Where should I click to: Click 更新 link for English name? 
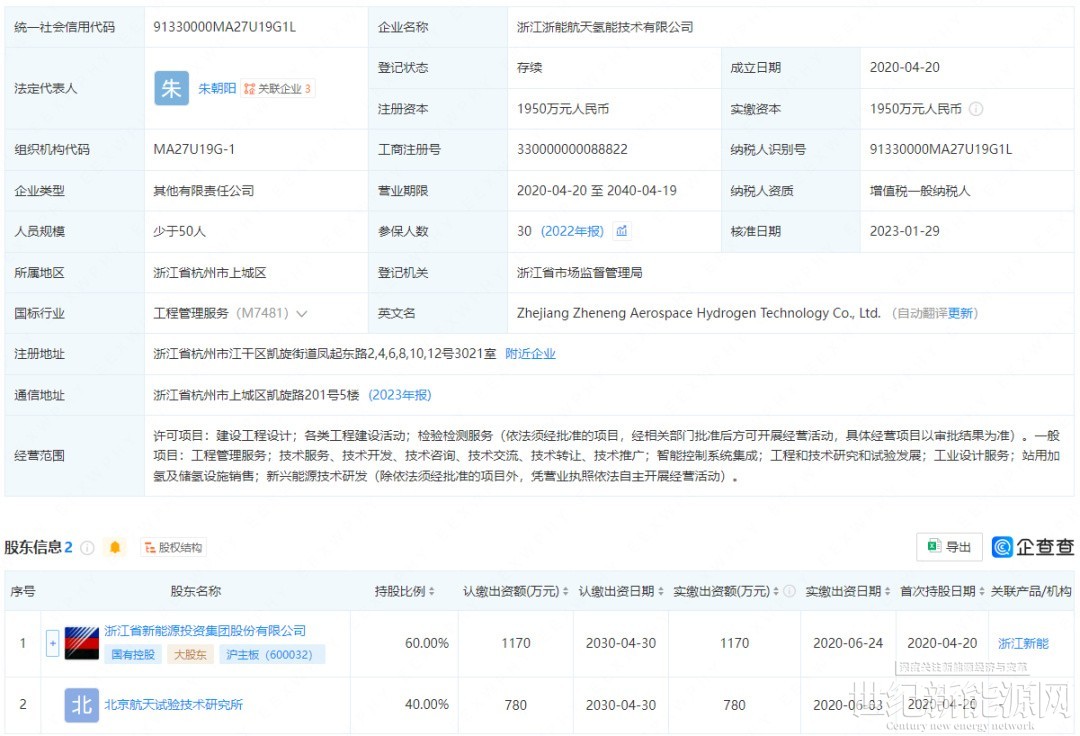[x=960, y=313]
